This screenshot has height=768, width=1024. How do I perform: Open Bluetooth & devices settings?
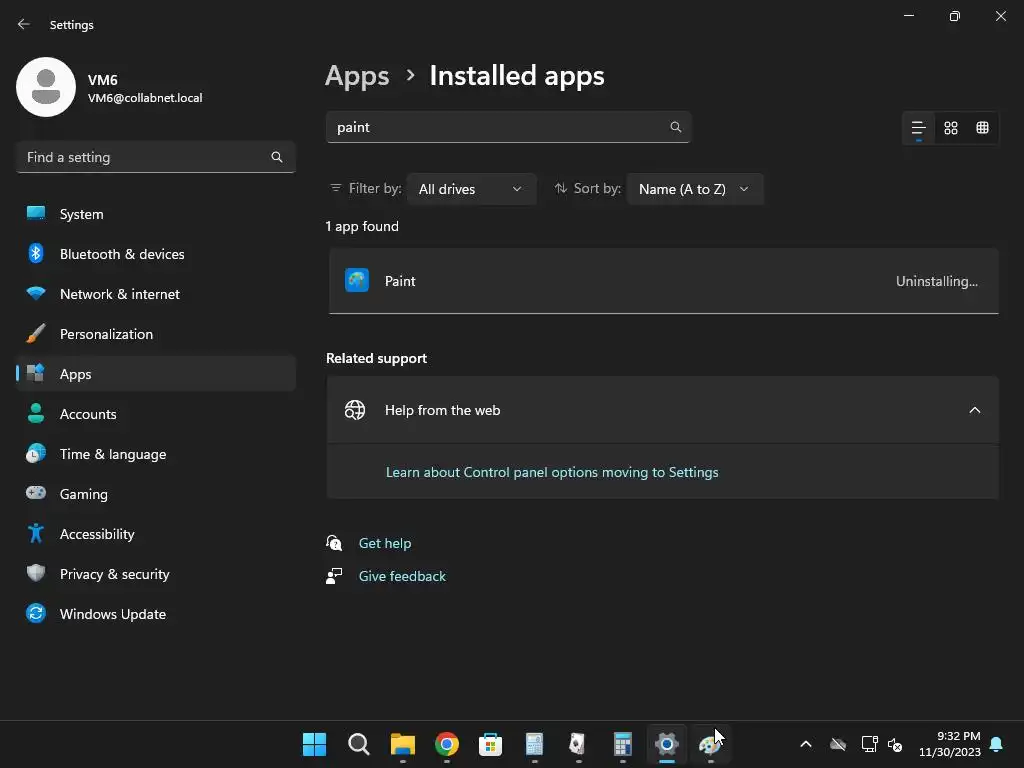[x=155, y=254]
